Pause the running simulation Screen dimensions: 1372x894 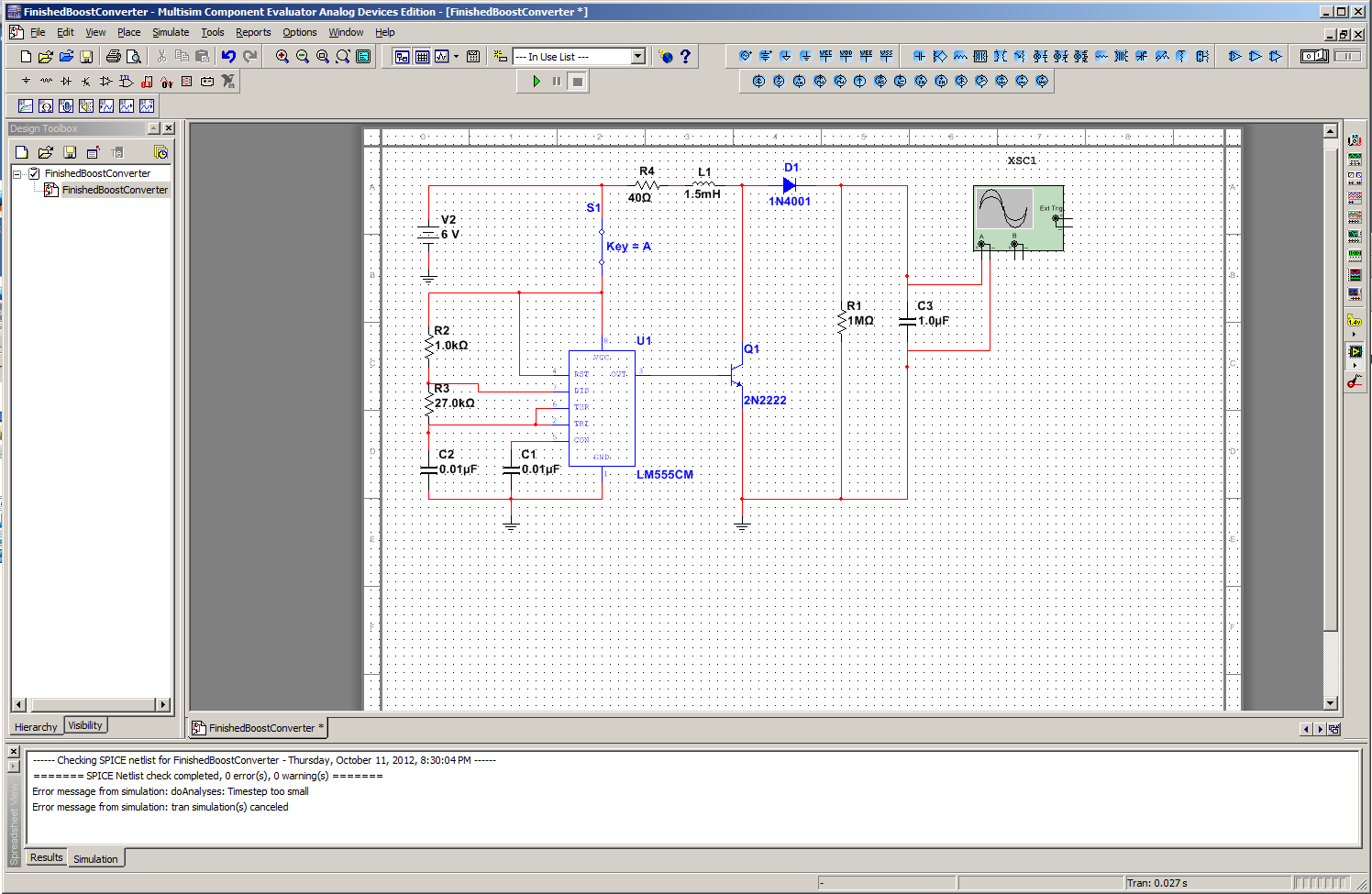pos(557,82)
